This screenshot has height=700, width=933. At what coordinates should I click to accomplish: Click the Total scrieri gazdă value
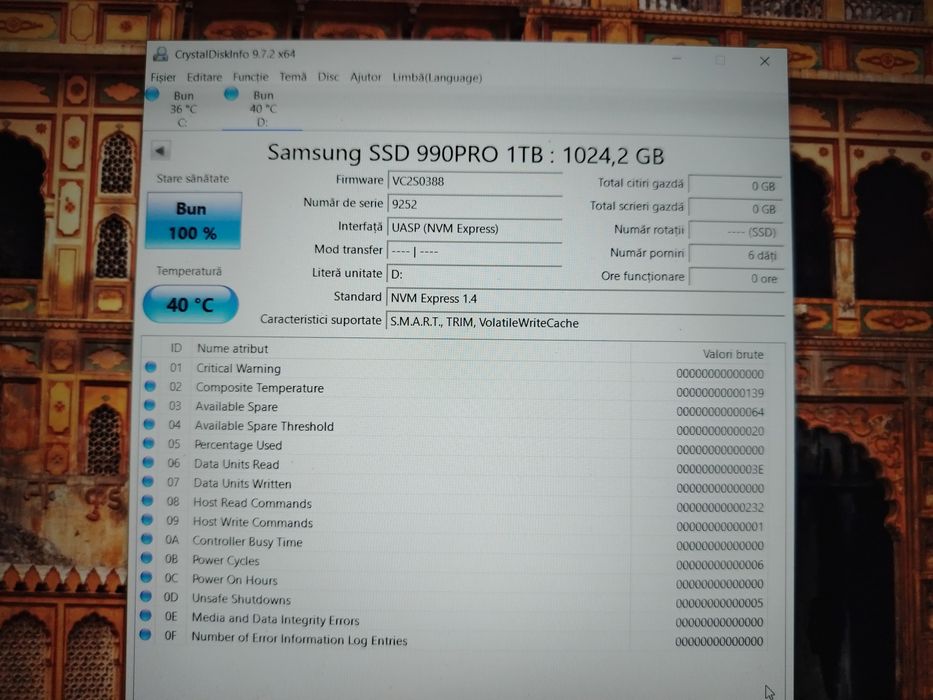coord(735,209)
